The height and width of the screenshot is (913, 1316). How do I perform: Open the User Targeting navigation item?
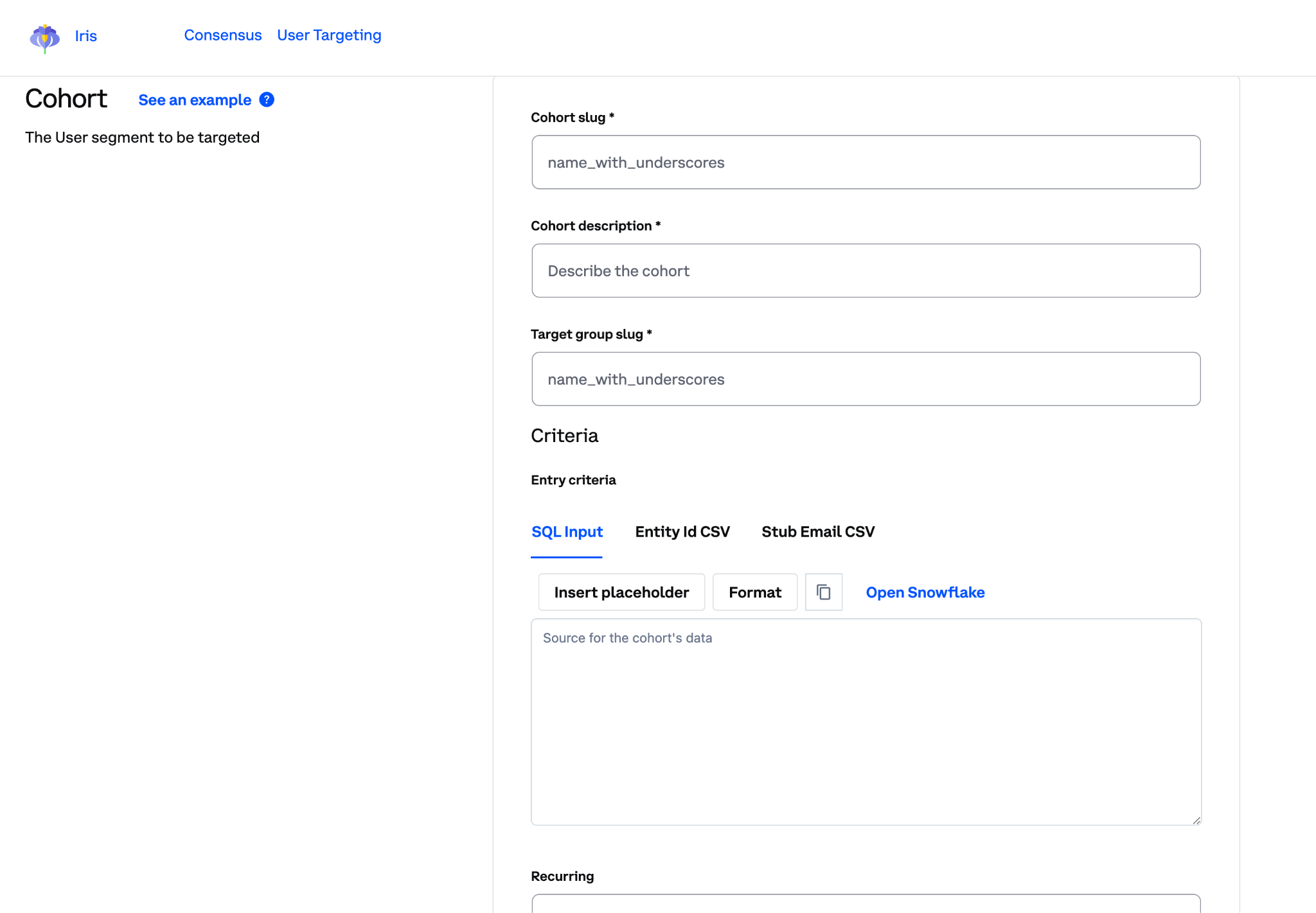pos(329,35)
